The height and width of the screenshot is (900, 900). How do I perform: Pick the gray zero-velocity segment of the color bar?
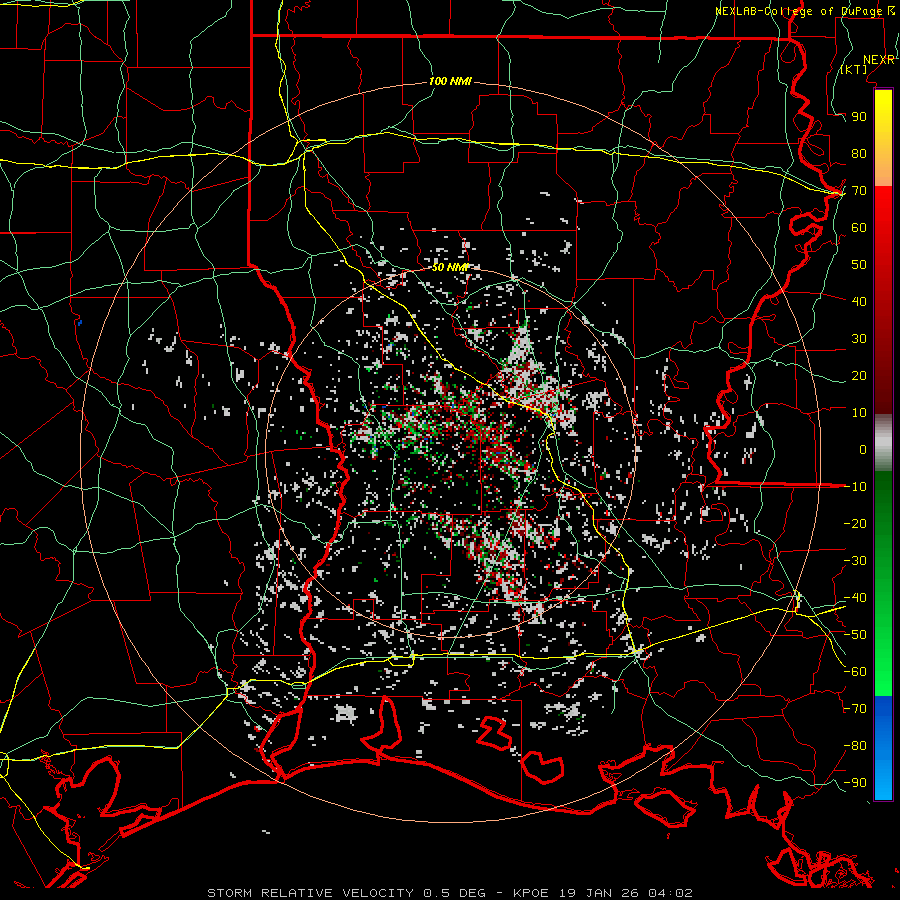point(883,443)
